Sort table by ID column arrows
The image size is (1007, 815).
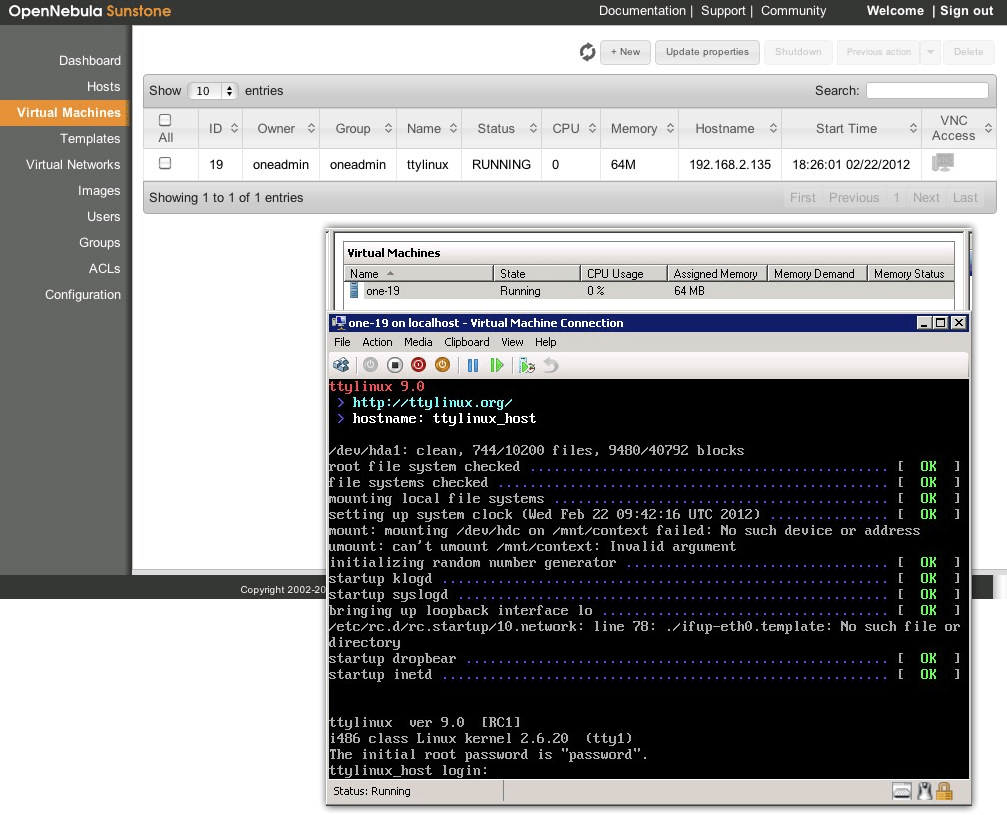pyautogui.click(x=234, y=128)
